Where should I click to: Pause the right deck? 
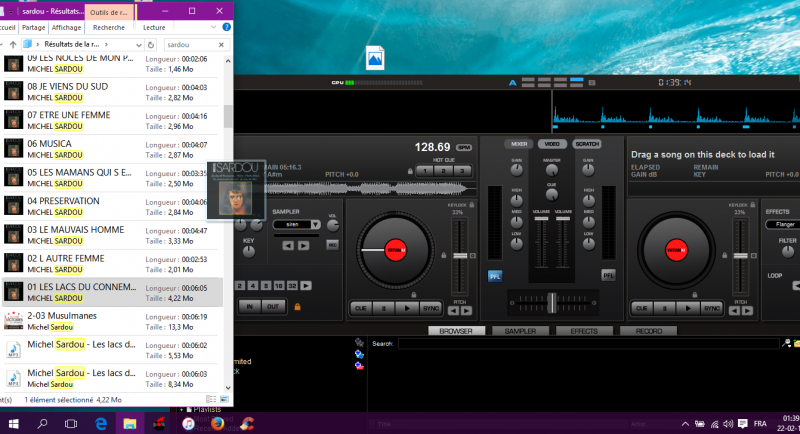[665, 308]
